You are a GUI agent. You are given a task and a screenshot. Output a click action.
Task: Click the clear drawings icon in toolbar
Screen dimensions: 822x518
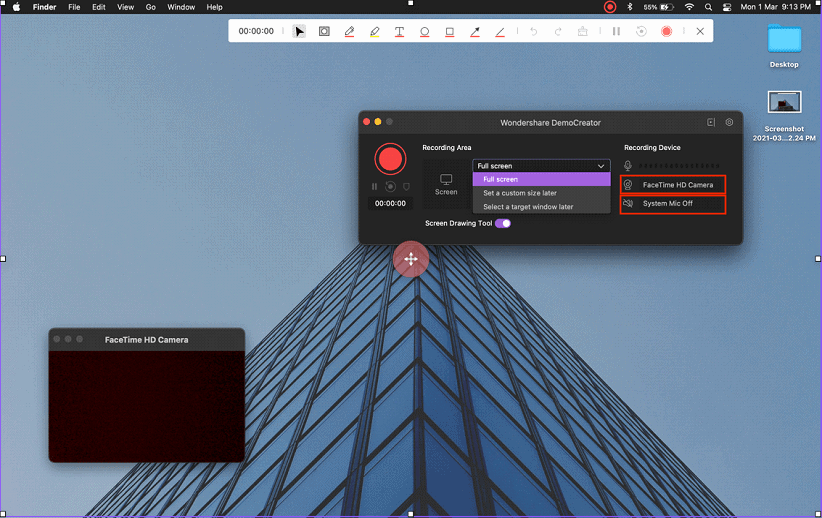click(582, 31)
